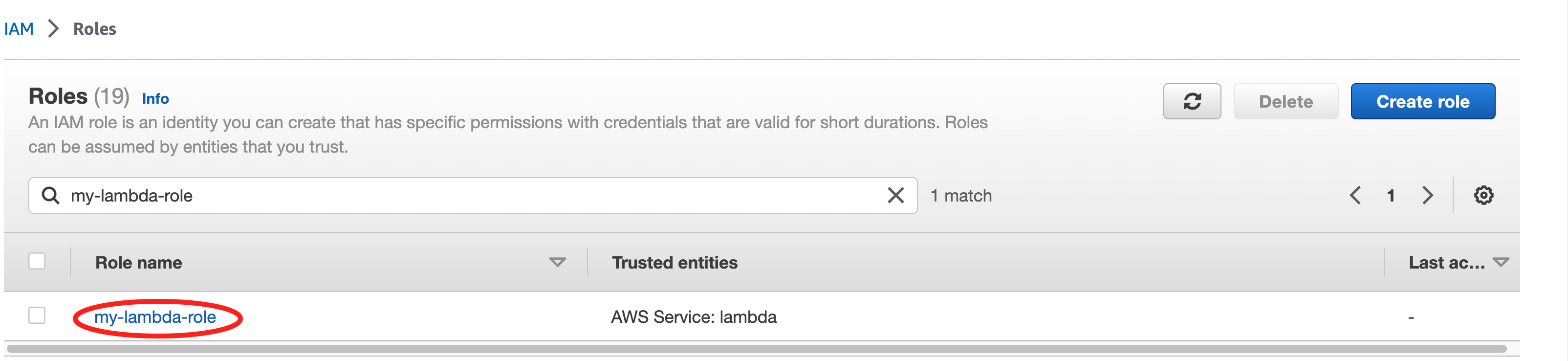
Task: Click the Create role button
Action: [1422, 101]
